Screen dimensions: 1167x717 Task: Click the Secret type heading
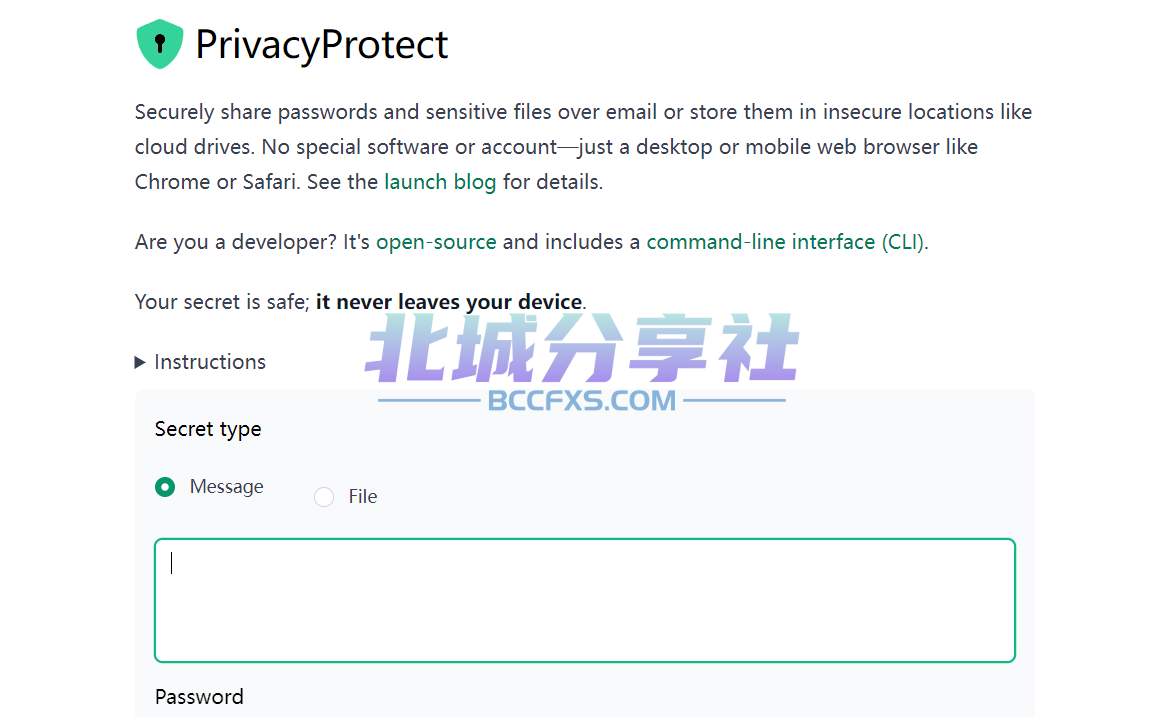pos(208,430)
